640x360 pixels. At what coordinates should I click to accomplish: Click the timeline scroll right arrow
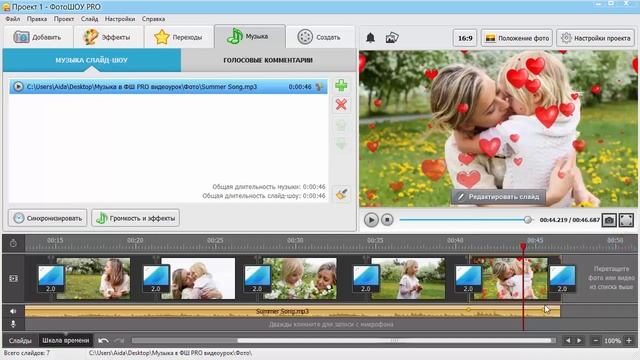tap(579, 340)
